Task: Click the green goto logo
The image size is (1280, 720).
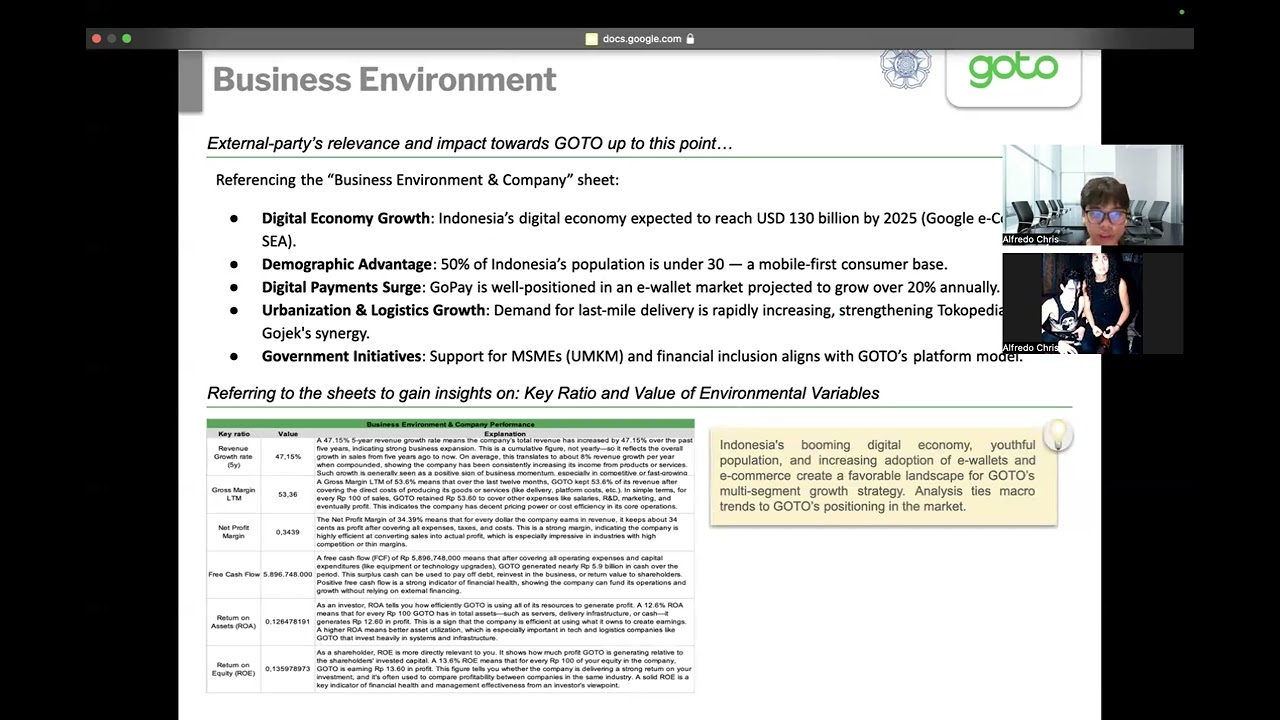Action: tap(1013, 70)
